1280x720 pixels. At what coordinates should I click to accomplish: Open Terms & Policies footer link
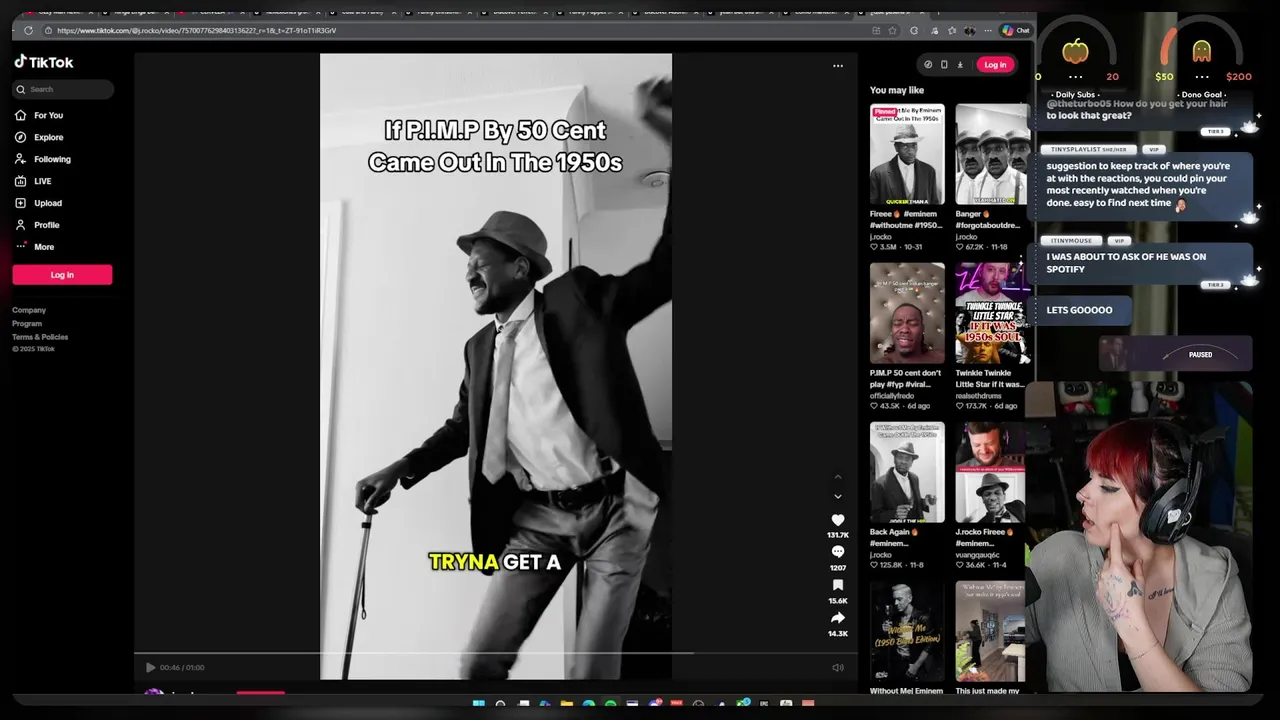coord(40,337)
